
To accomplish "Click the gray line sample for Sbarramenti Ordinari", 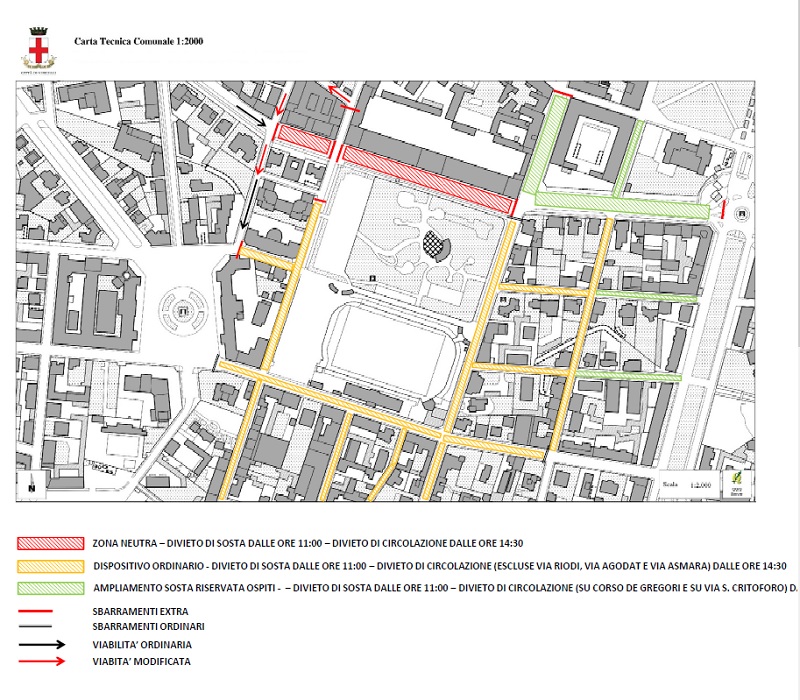I will coord(35,626).
